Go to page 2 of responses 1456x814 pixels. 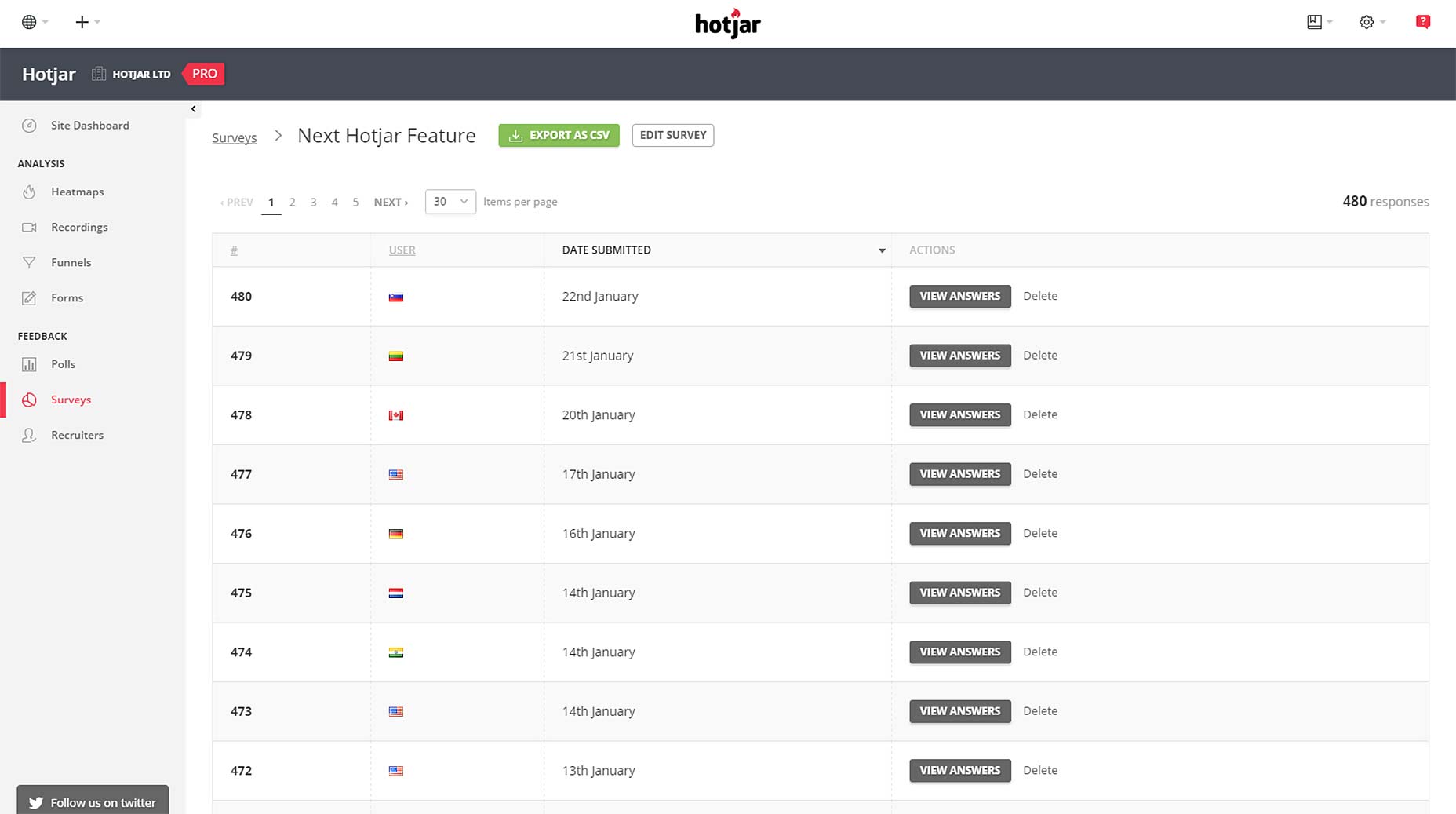(293, 202)
